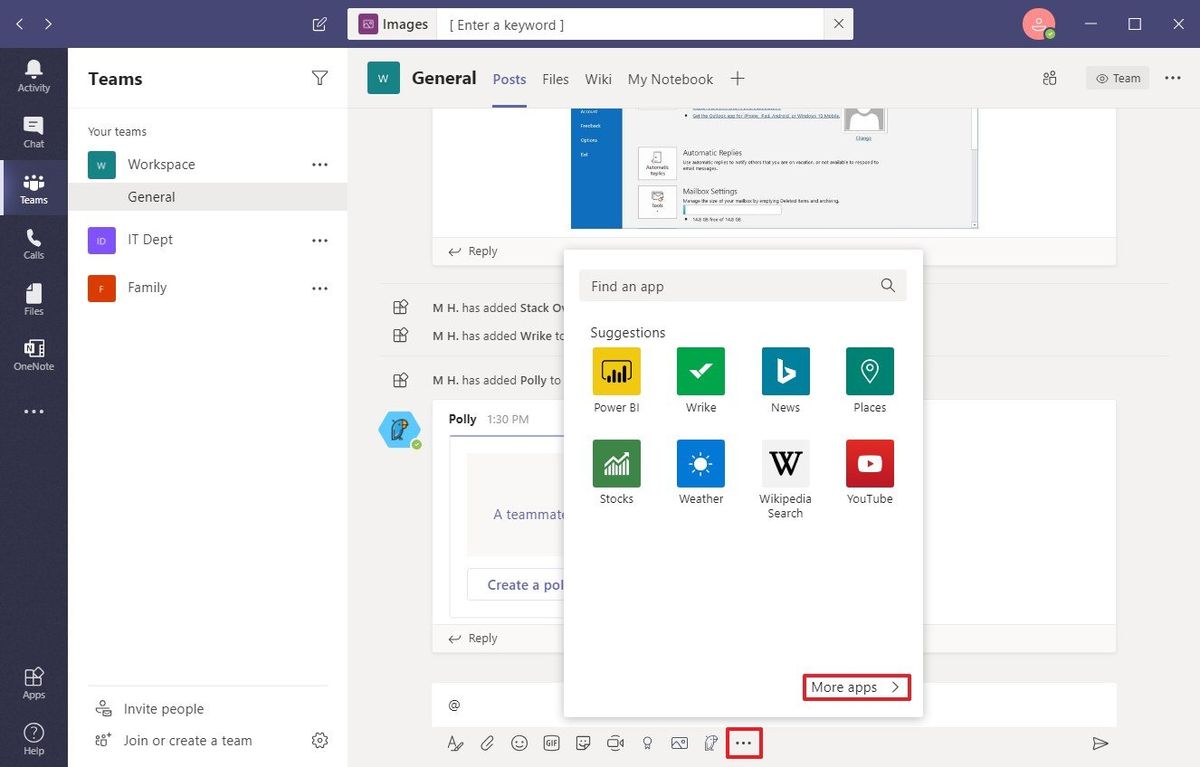The height and width of the screenshot is (767, 1200).
Task: Open the Wiki tab
Action: [598, 79]
